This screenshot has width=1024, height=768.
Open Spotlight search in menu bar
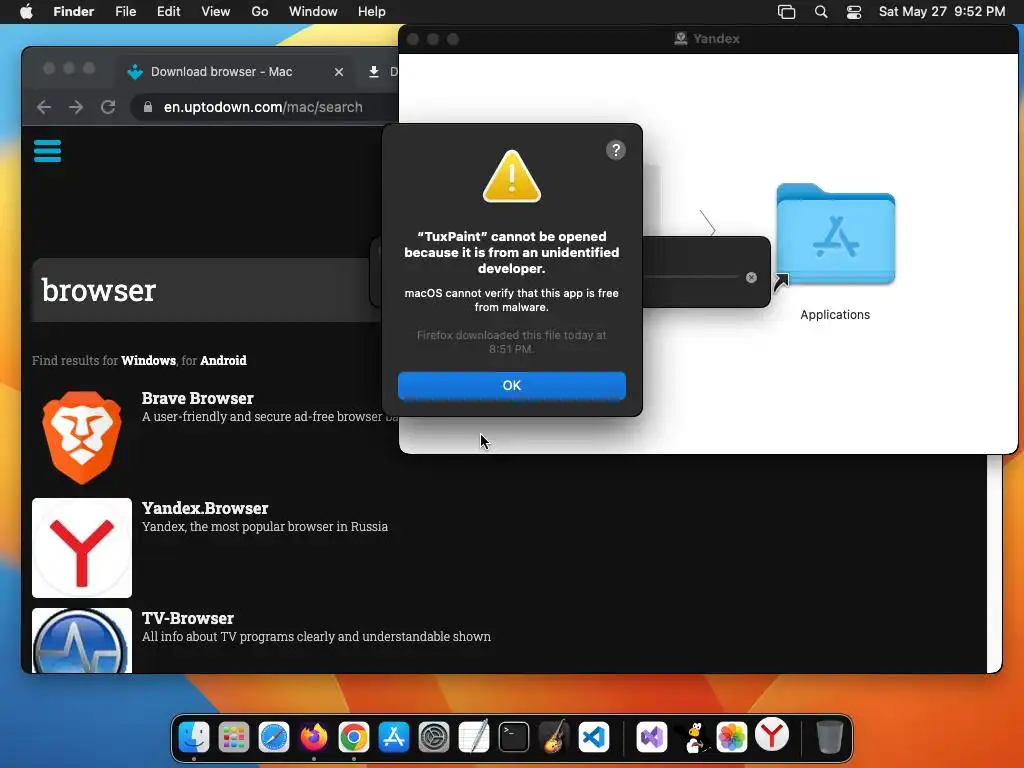click(x=821, y=12)
